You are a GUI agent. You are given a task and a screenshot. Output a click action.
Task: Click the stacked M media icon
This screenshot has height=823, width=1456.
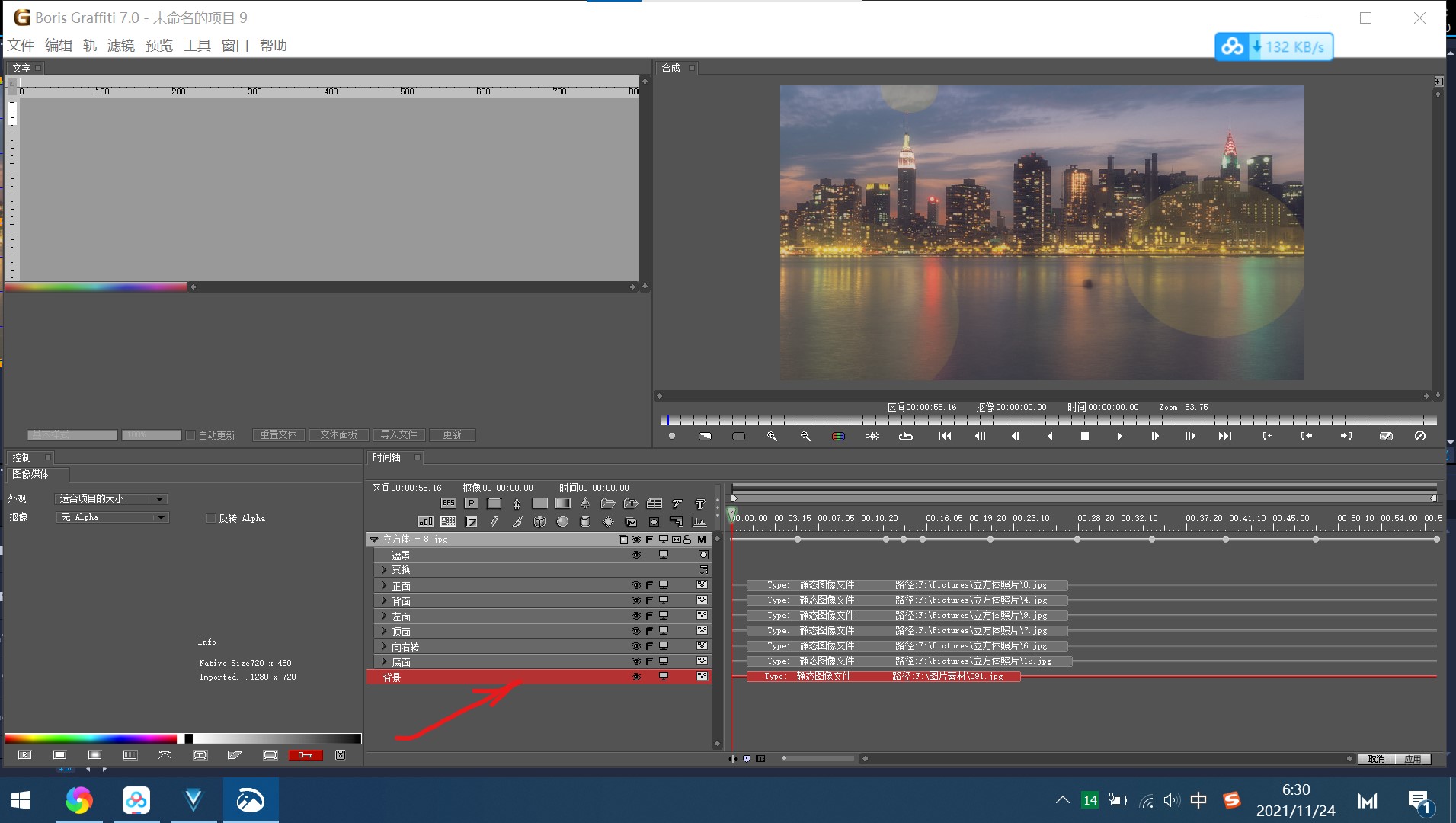(x=631, y=521)
